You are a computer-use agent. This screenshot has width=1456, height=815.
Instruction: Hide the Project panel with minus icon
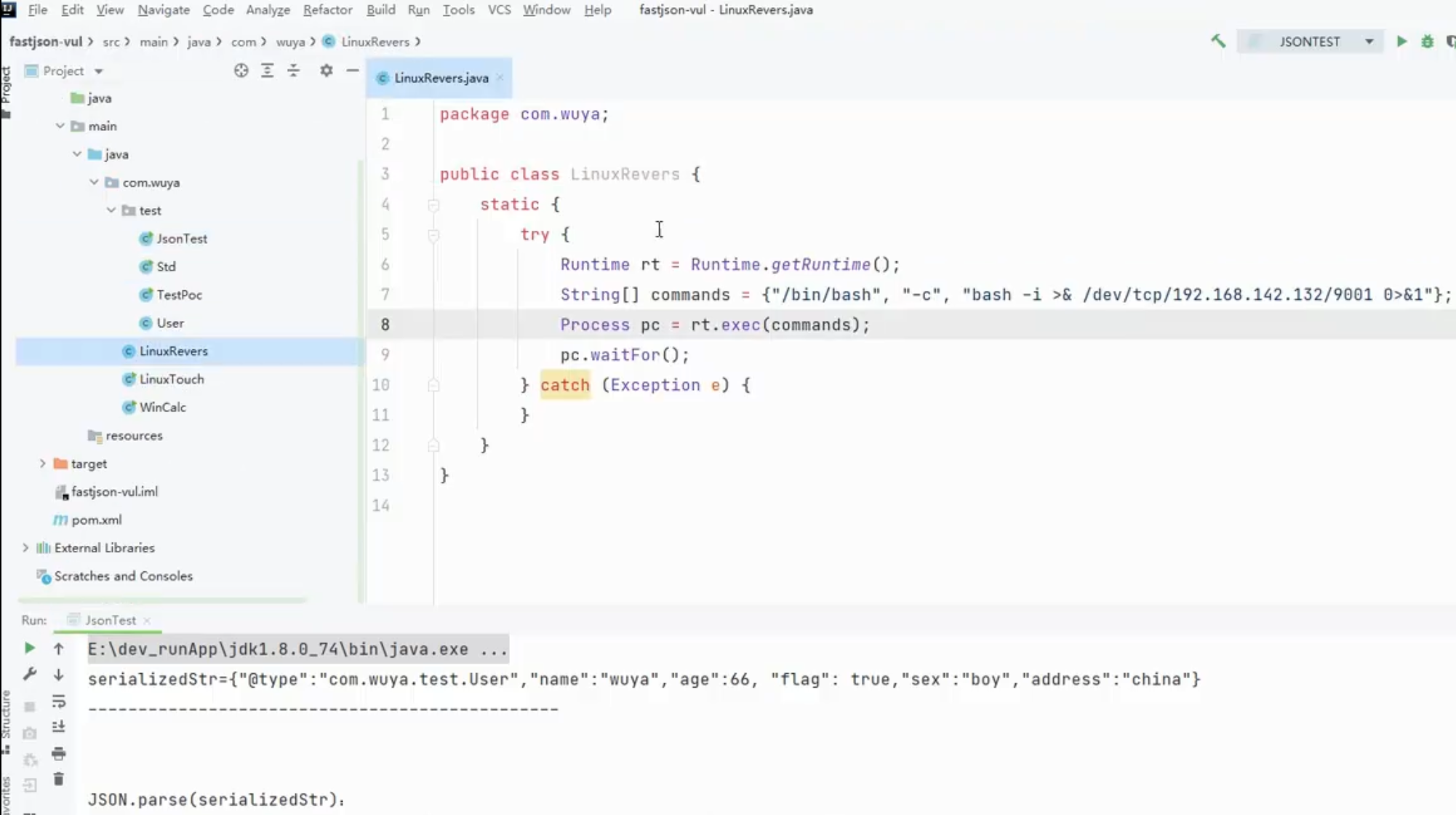[x=353, y=71]
